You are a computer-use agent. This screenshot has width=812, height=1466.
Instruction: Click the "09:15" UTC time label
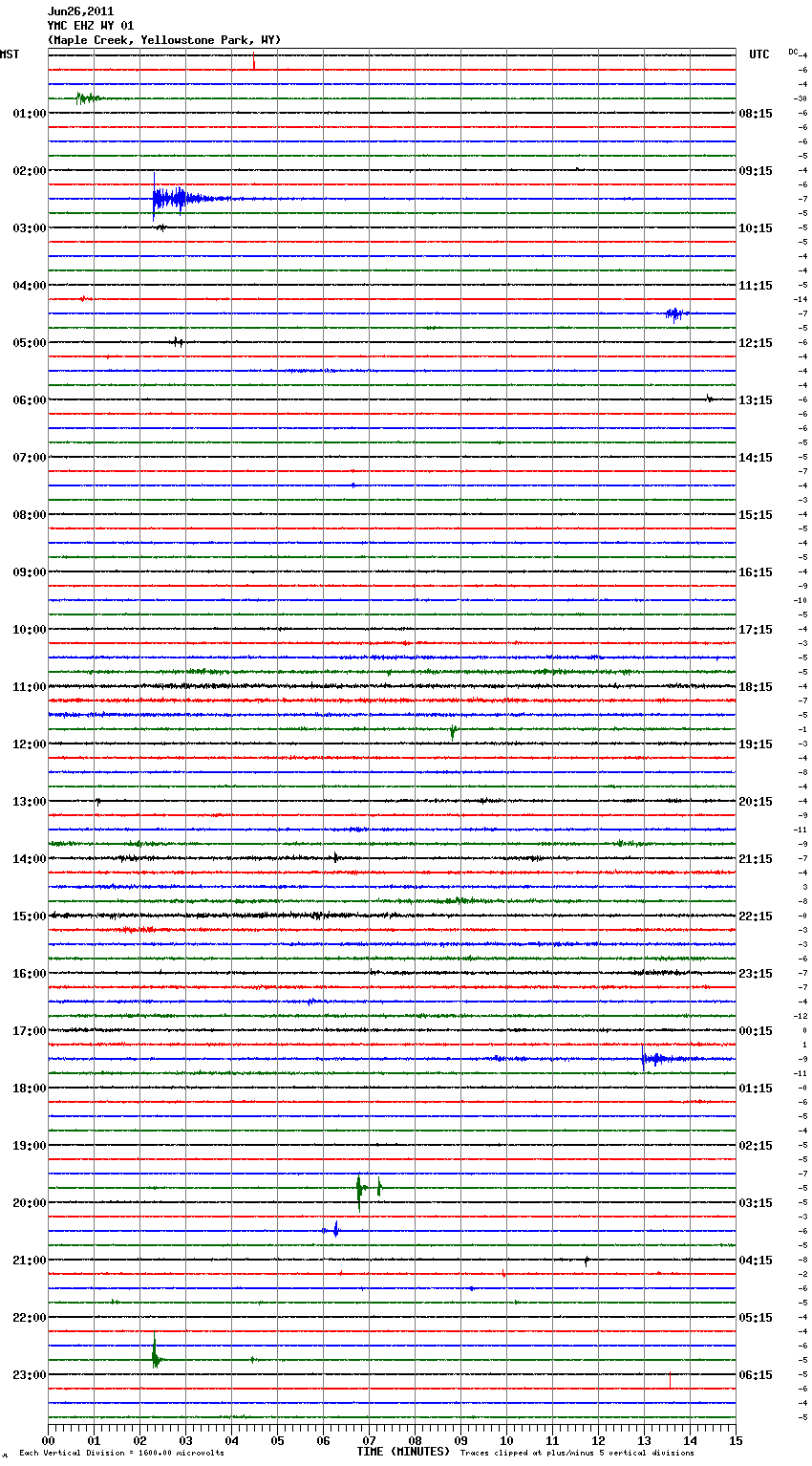pyautogui.click(x=756, y=171)
